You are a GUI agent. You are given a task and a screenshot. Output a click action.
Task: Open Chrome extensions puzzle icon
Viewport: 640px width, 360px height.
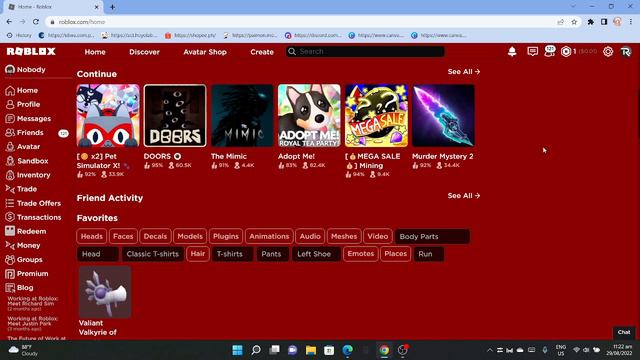(591, 22)
